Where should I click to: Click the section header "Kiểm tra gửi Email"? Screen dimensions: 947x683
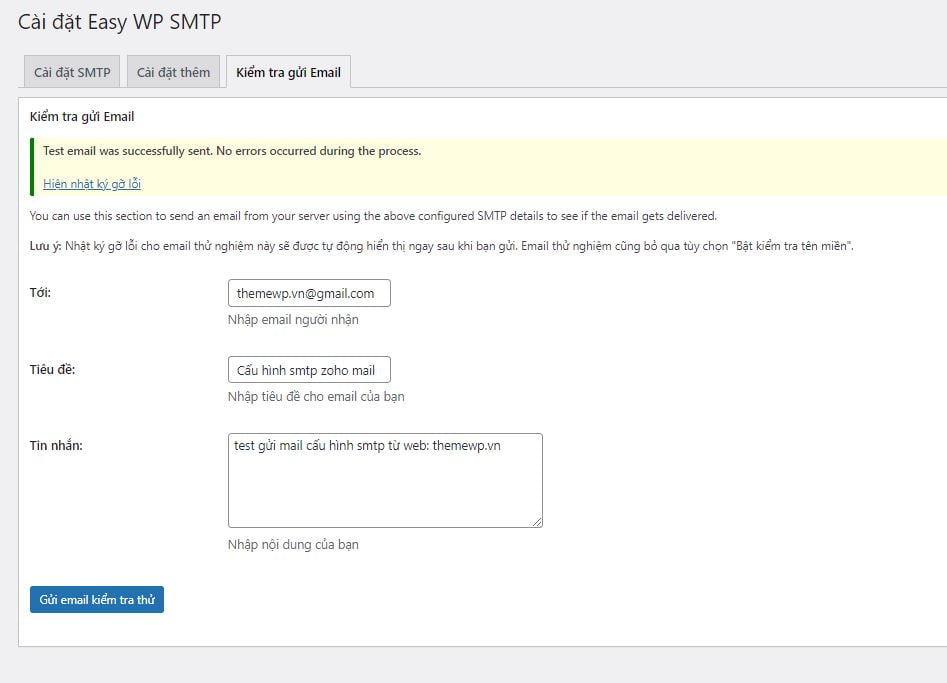coord(80,116)
